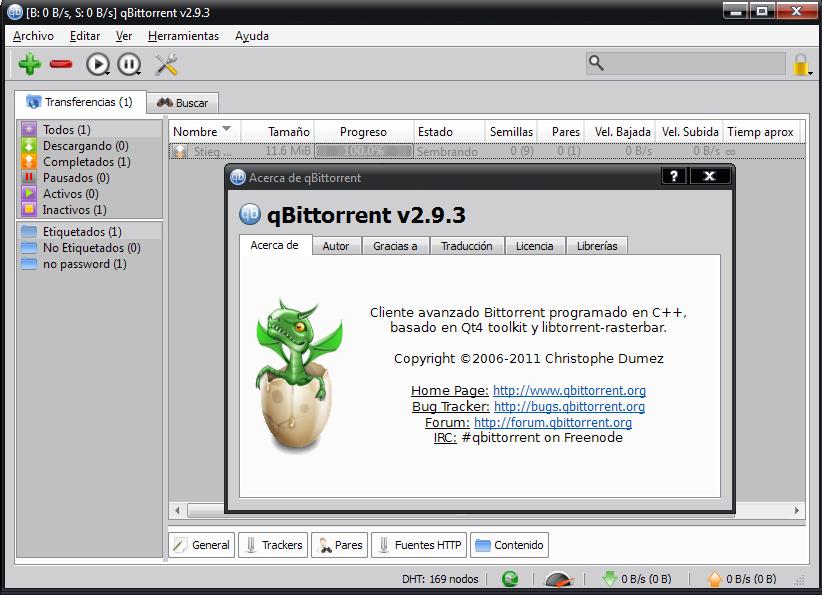Click the green dragon mascot image

tap(298, 375)
